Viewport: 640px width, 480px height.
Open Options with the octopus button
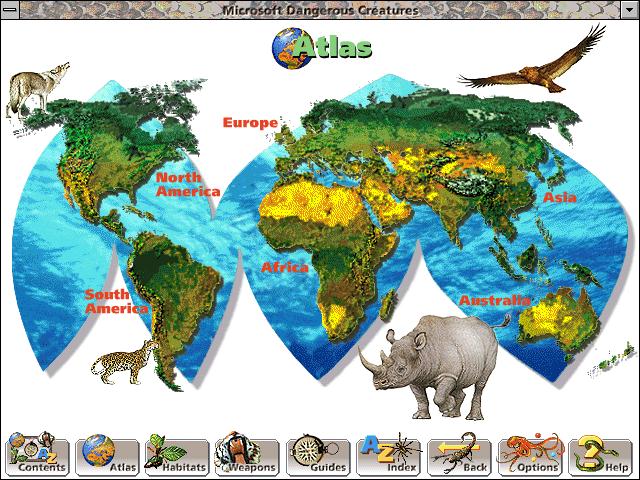point(530,455)
